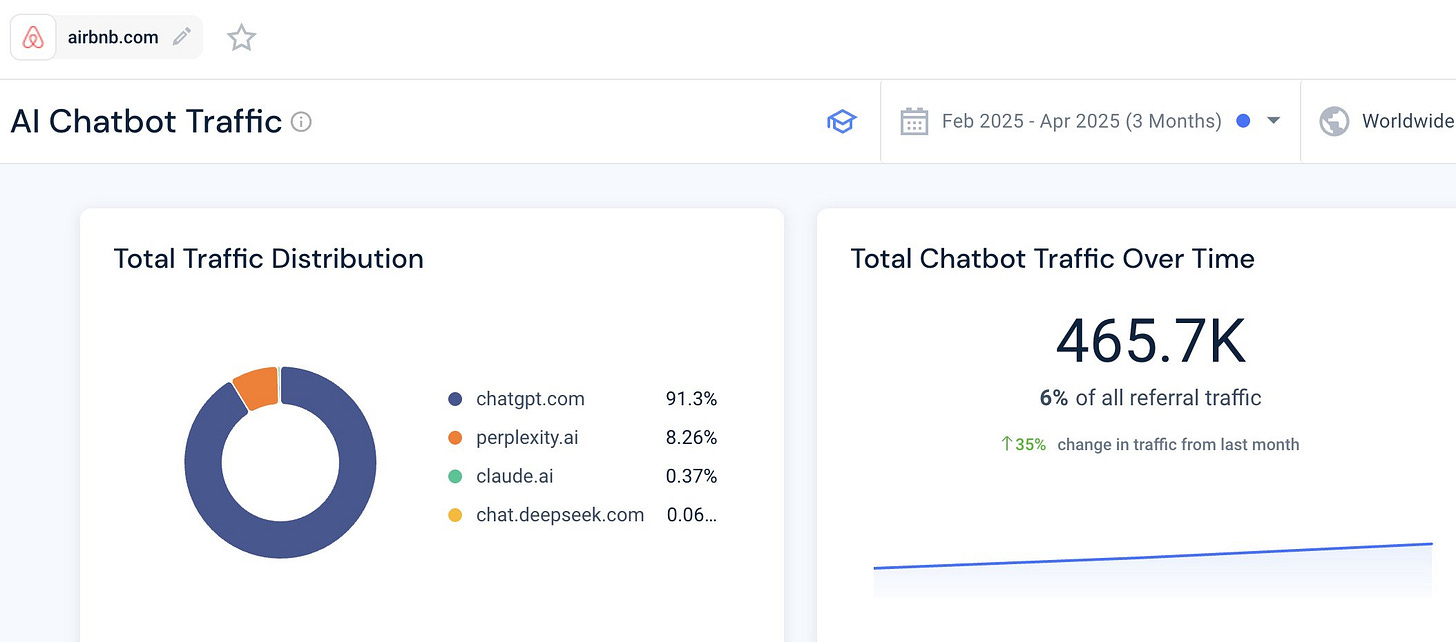Click the blue chatgpt segment of donut chart
This screenshot has width=1456, height=642.
coord(281,539)
